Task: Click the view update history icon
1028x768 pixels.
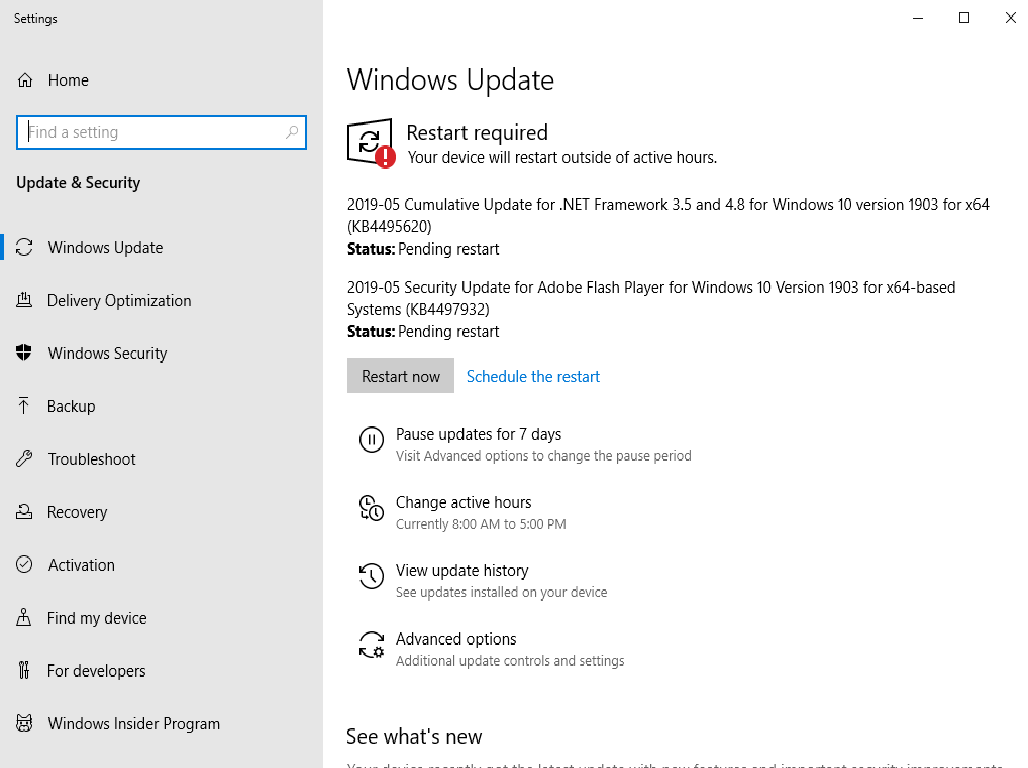Action: pyautogui.click(x=371, y=576)
